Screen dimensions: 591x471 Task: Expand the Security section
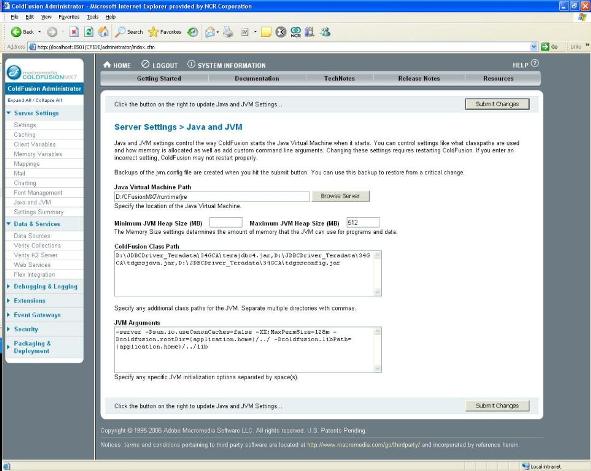[26, 329]
